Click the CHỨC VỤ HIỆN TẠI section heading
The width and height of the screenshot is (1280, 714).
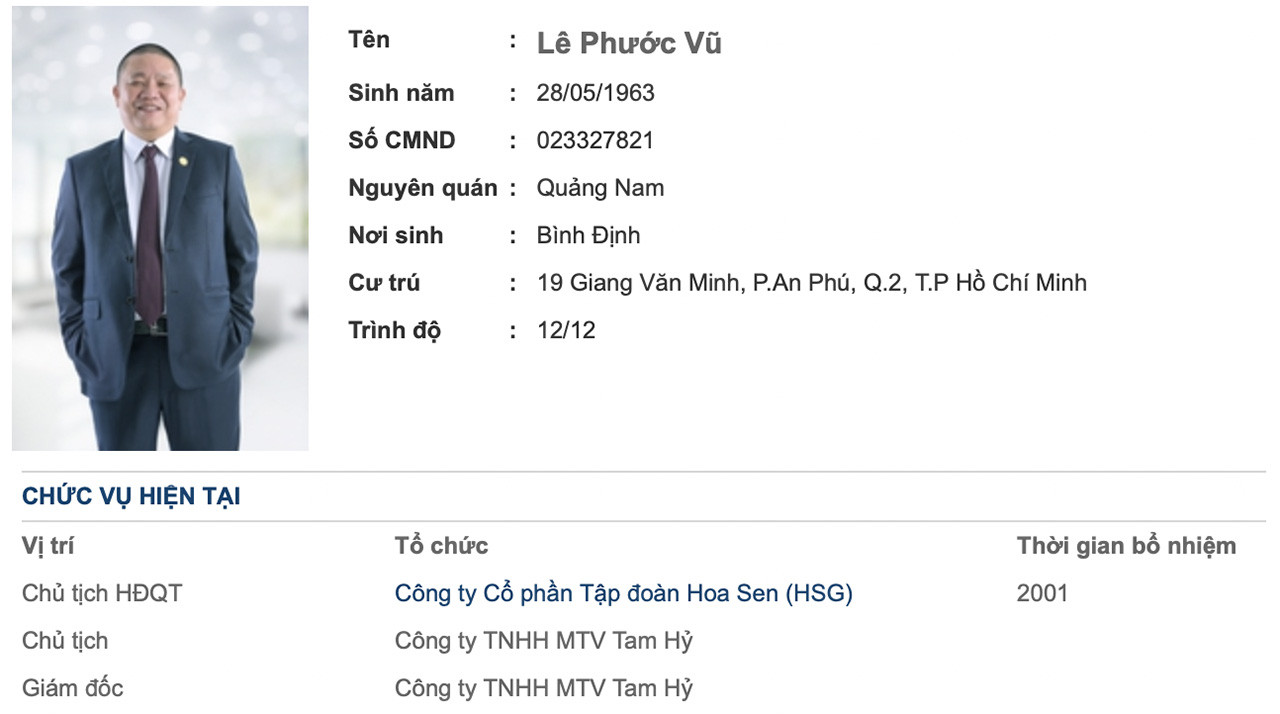pyautogui.click(x=131, y=497)
